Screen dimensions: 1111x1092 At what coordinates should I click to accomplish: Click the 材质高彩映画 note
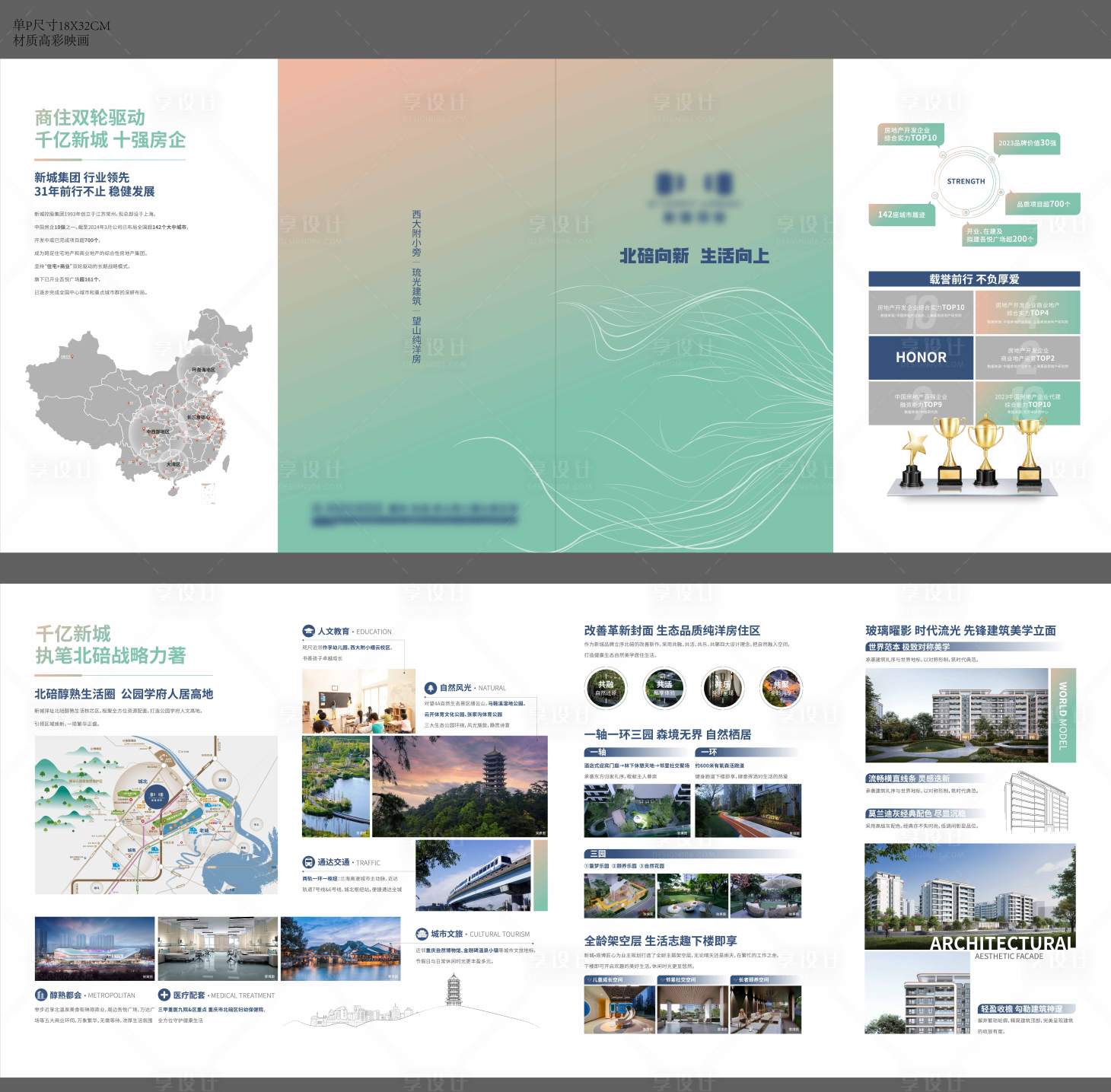[x=51, y=40]
